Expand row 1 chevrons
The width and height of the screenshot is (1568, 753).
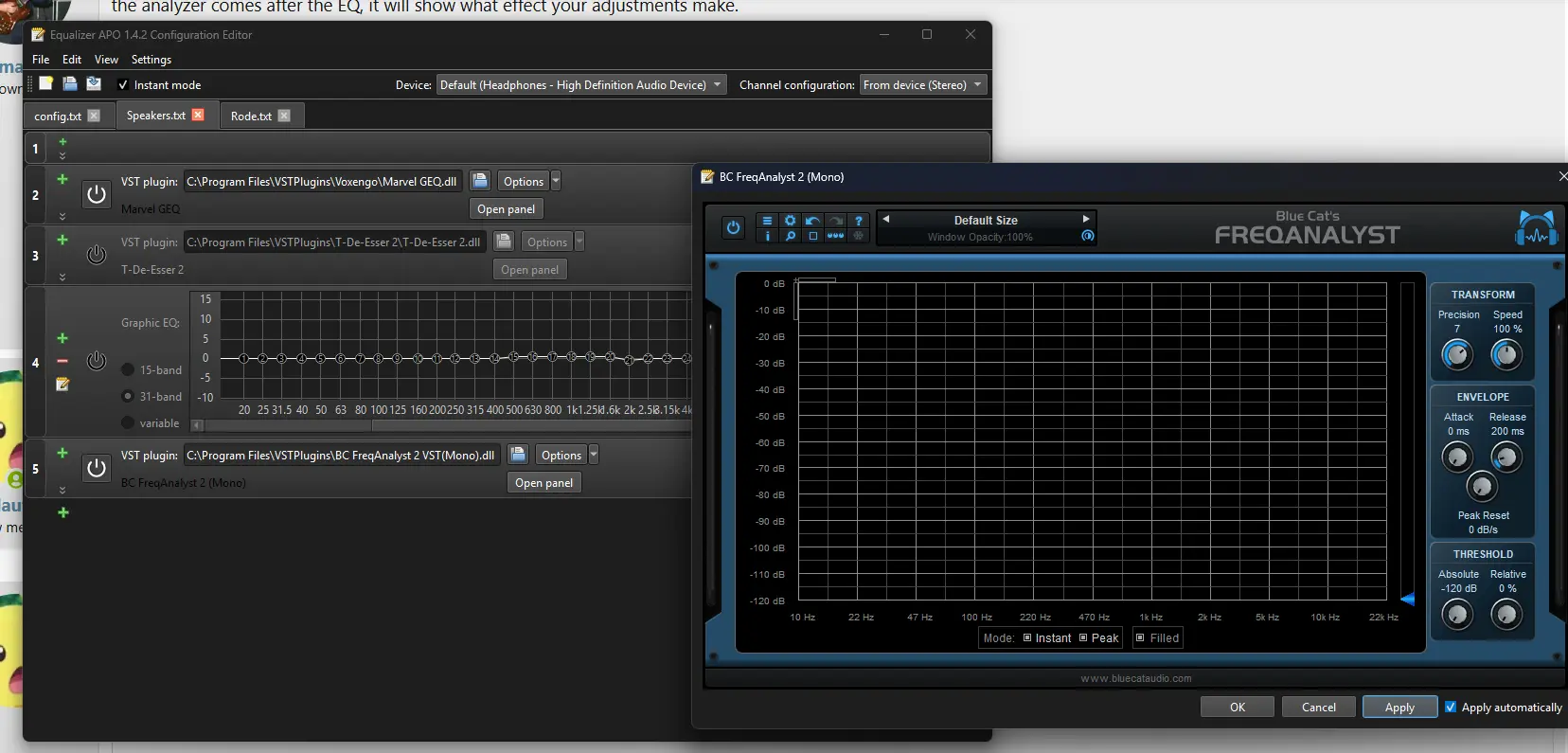click(62, 155)
